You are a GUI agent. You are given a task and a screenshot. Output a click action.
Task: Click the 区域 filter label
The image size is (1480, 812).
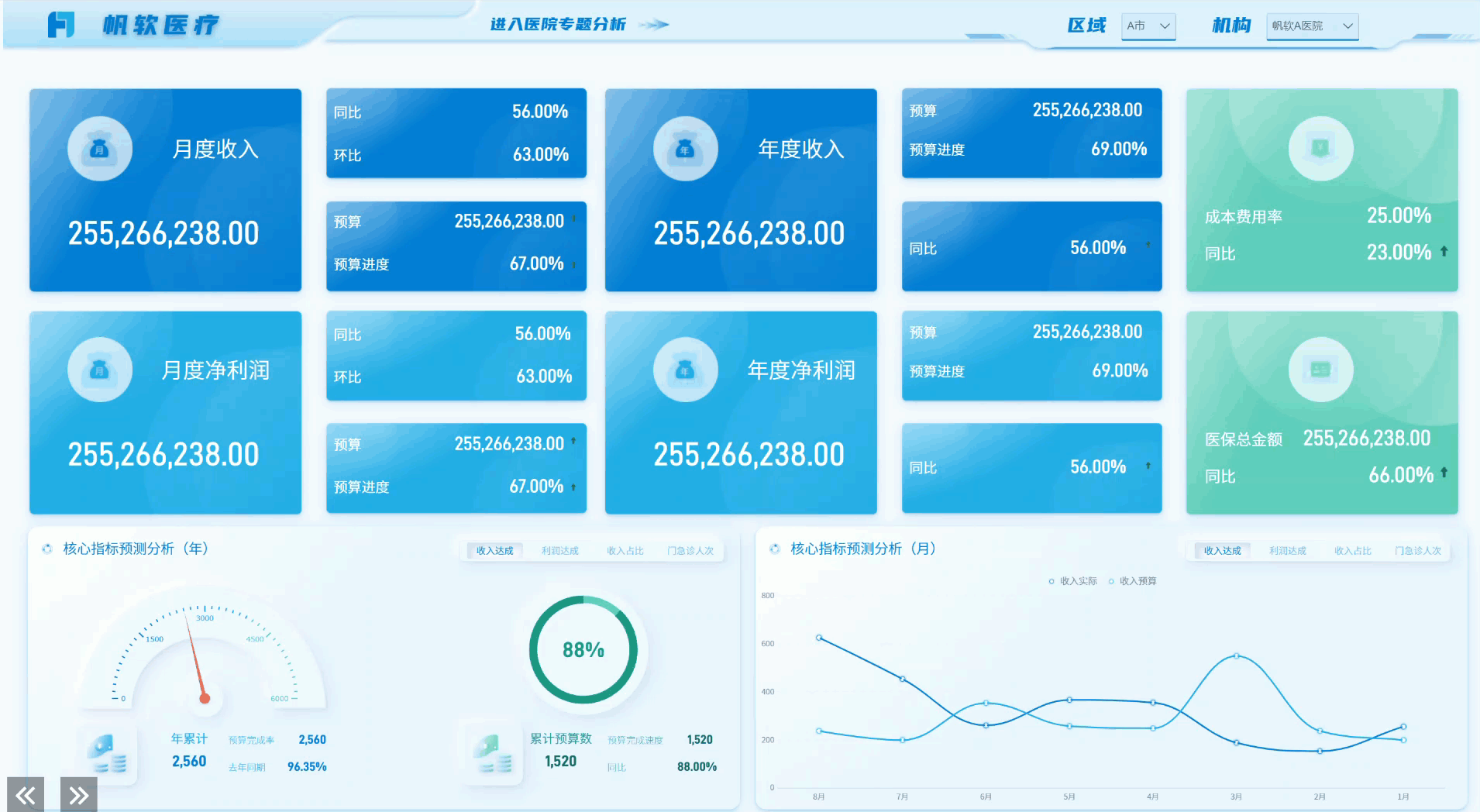click(1086, 26)
